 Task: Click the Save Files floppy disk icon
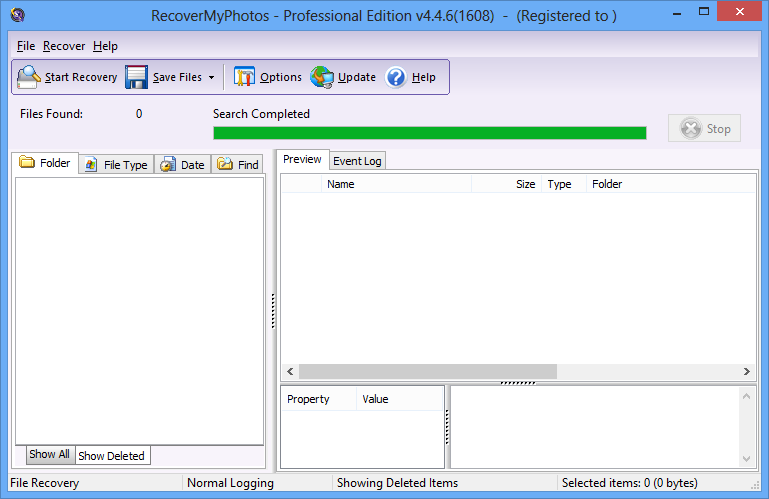(x=136, y=77)
